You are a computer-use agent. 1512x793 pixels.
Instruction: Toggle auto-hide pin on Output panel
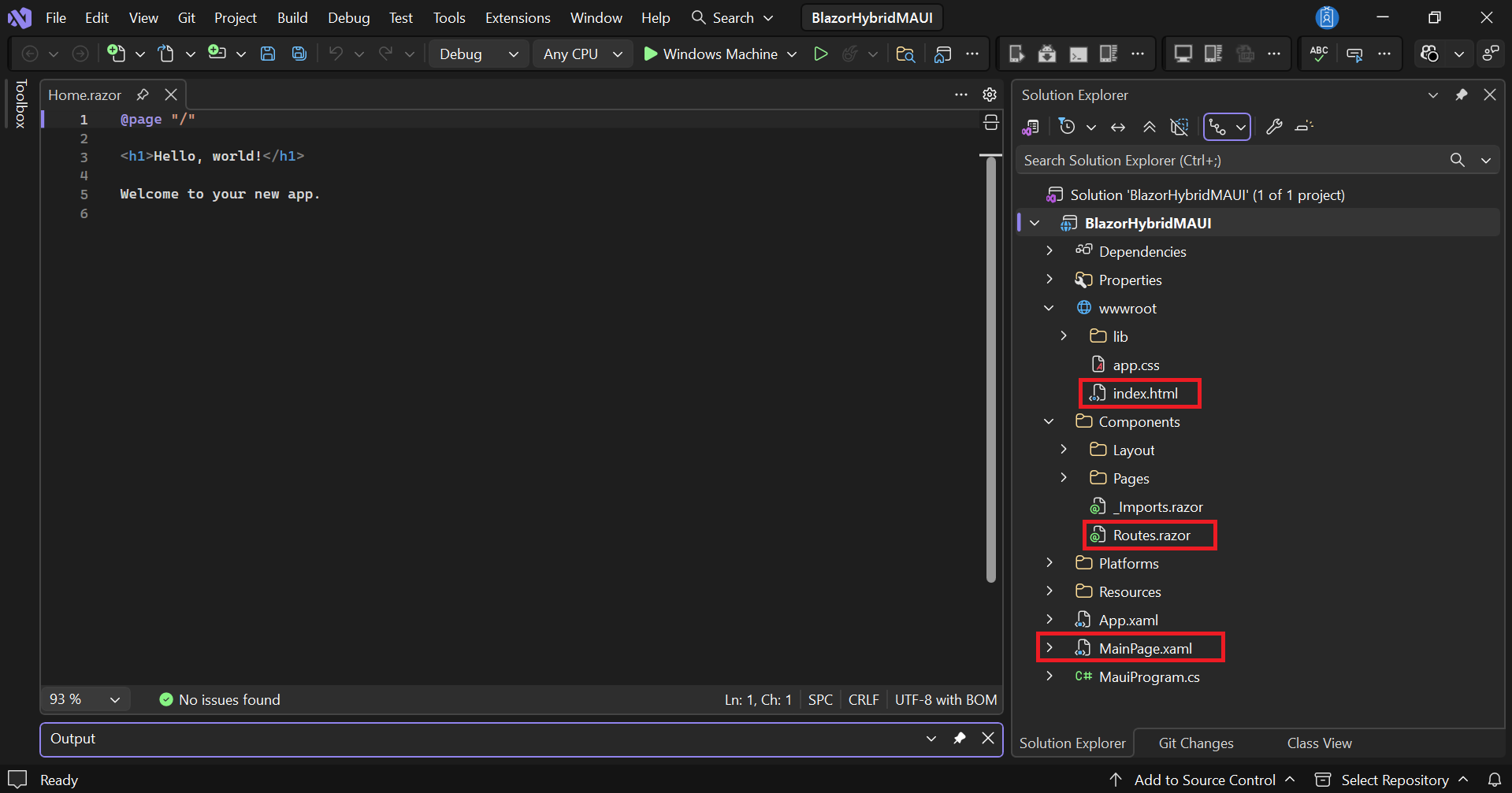click(959, 738)
